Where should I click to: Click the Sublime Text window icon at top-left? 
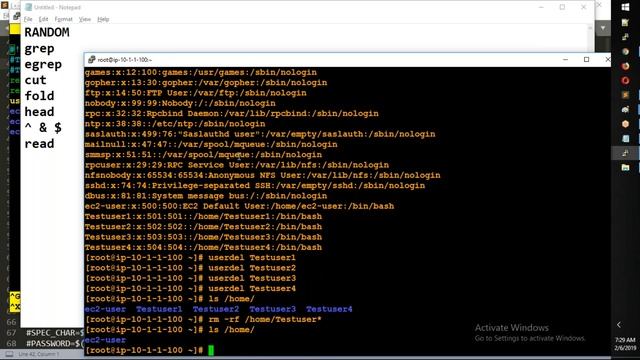point(4,5)
